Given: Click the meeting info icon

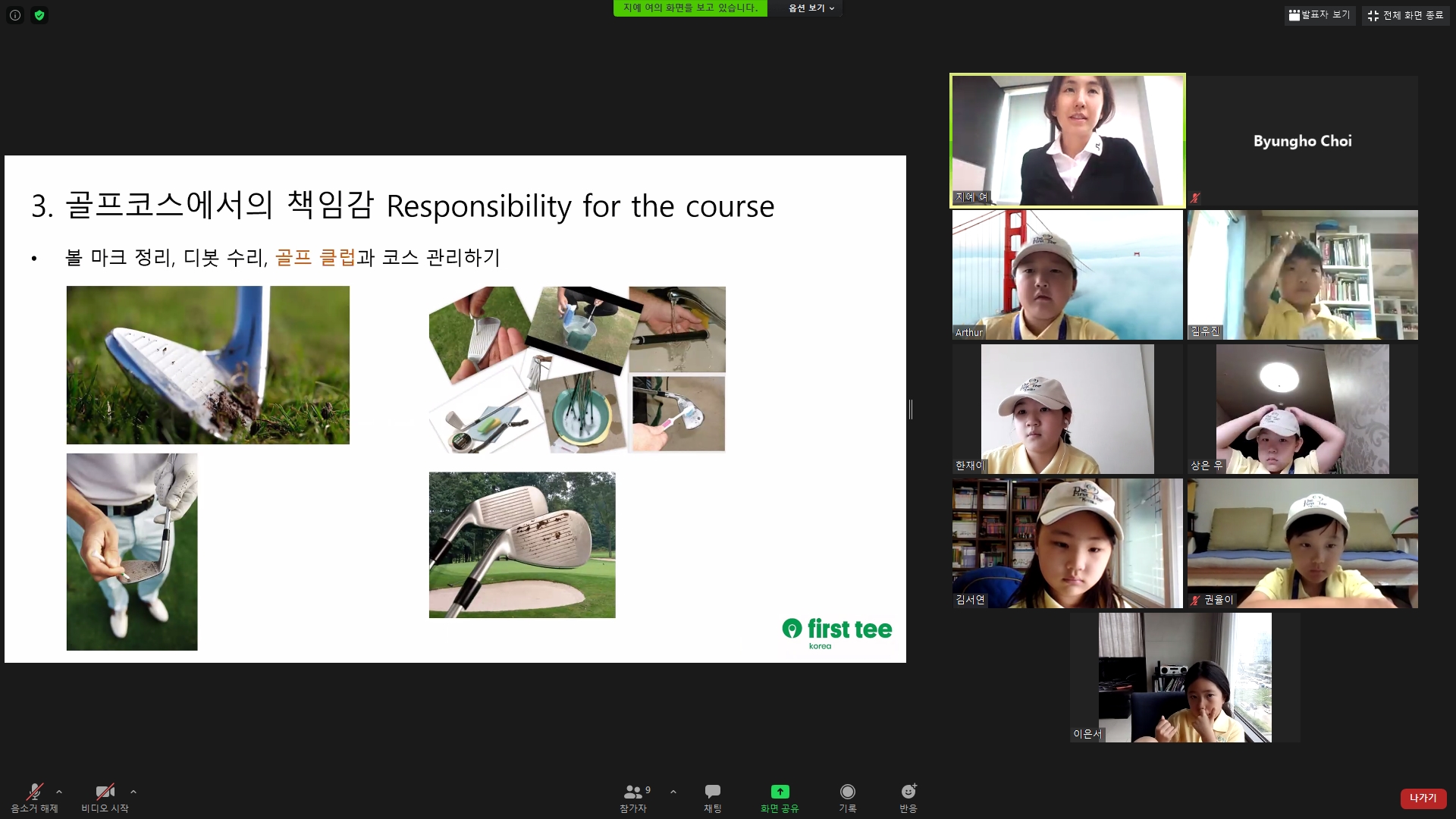Looking at the screenshot, I should pyautogui.click(x=15, y=15).
